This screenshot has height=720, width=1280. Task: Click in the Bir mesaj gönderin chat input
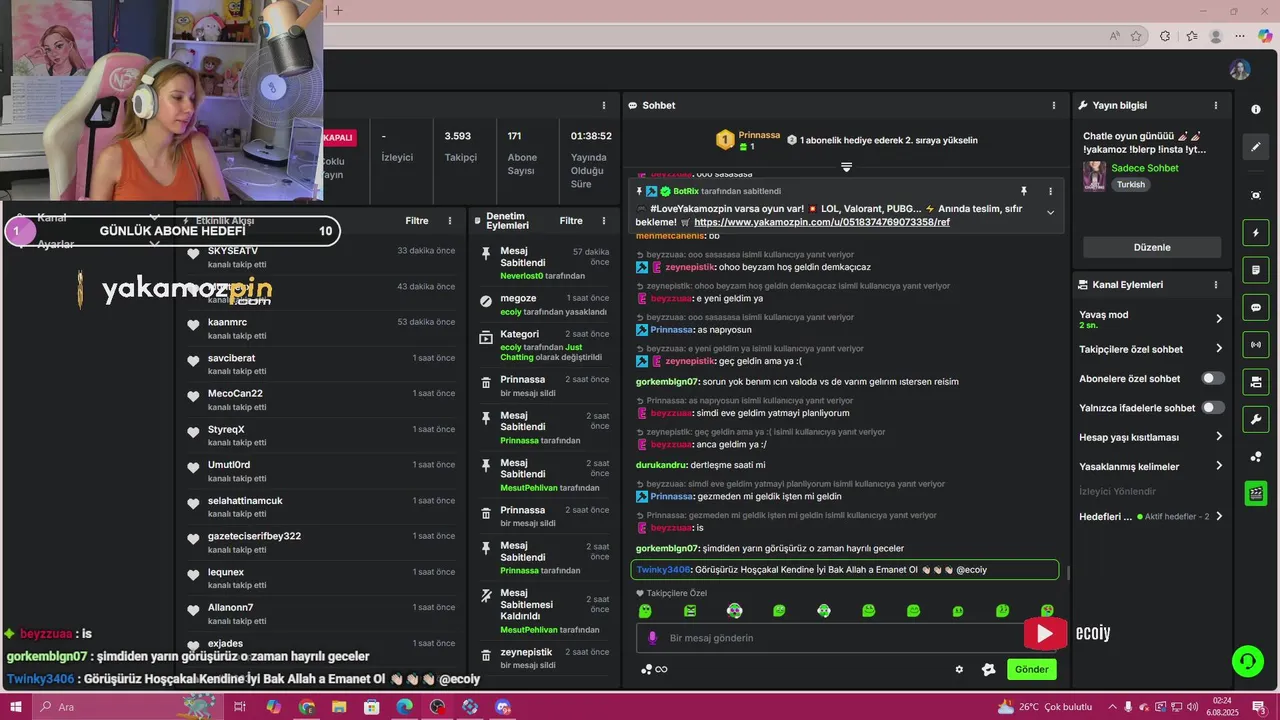[x=830, y=638]
